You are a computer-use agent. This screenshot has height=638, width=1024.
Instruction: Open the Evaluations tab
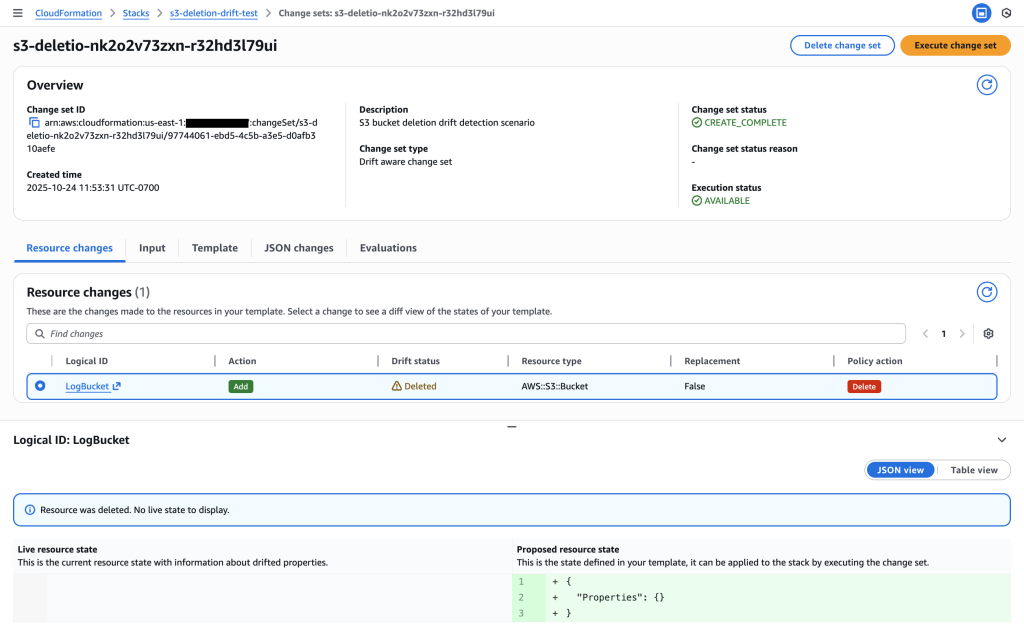388,248
